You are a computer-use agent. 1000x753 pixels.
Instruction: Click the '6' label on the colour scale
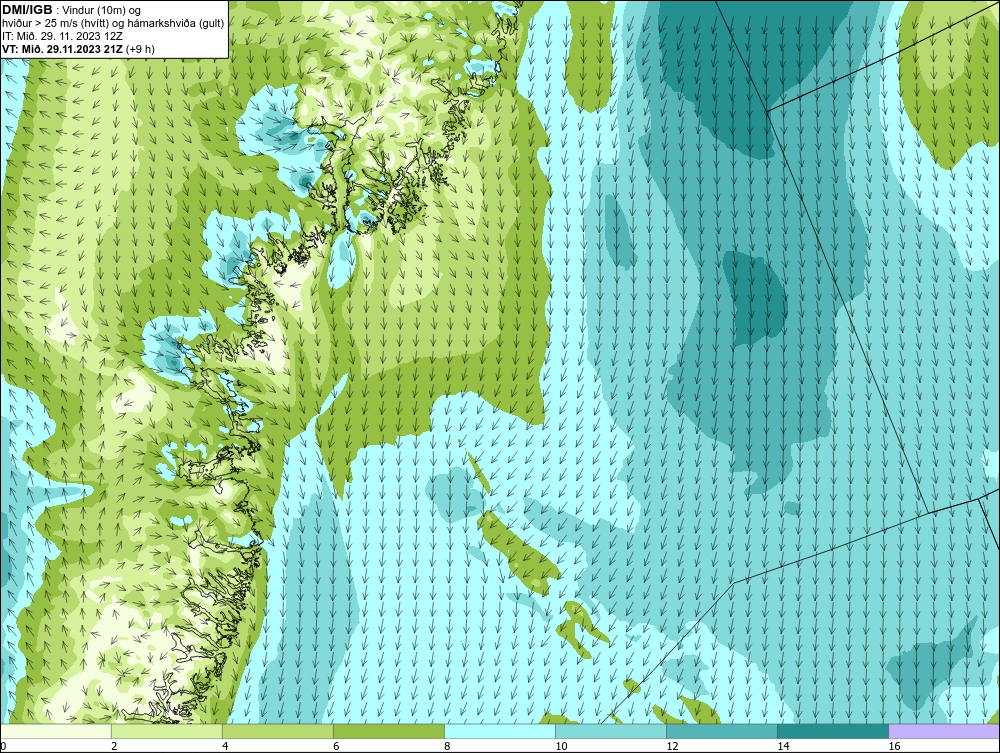[336, 746]
